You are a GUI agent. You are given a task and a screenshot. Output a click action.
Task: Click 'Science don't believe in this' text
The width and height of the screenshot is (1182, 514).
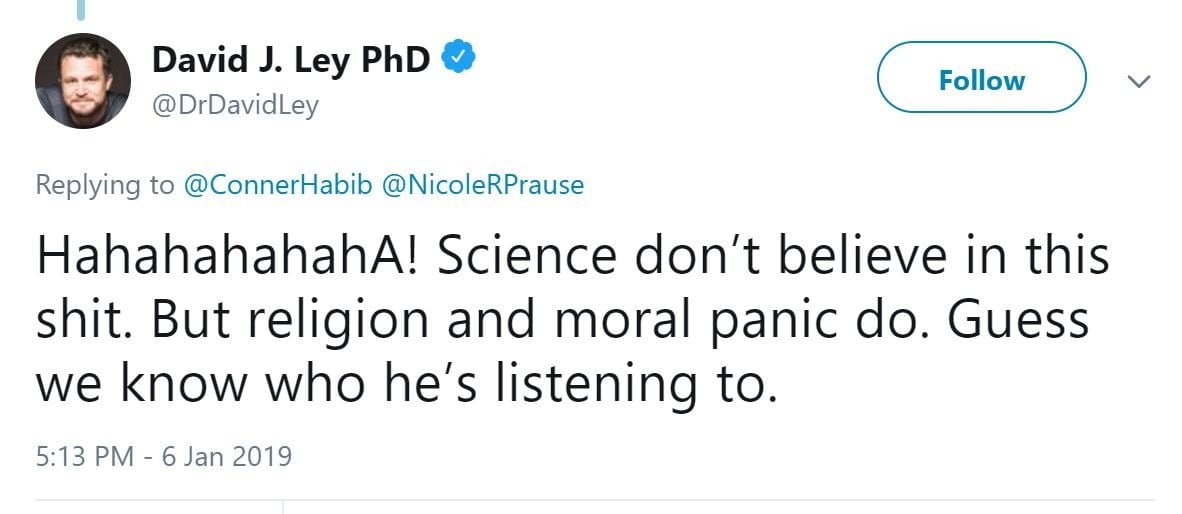pos(772,257)
